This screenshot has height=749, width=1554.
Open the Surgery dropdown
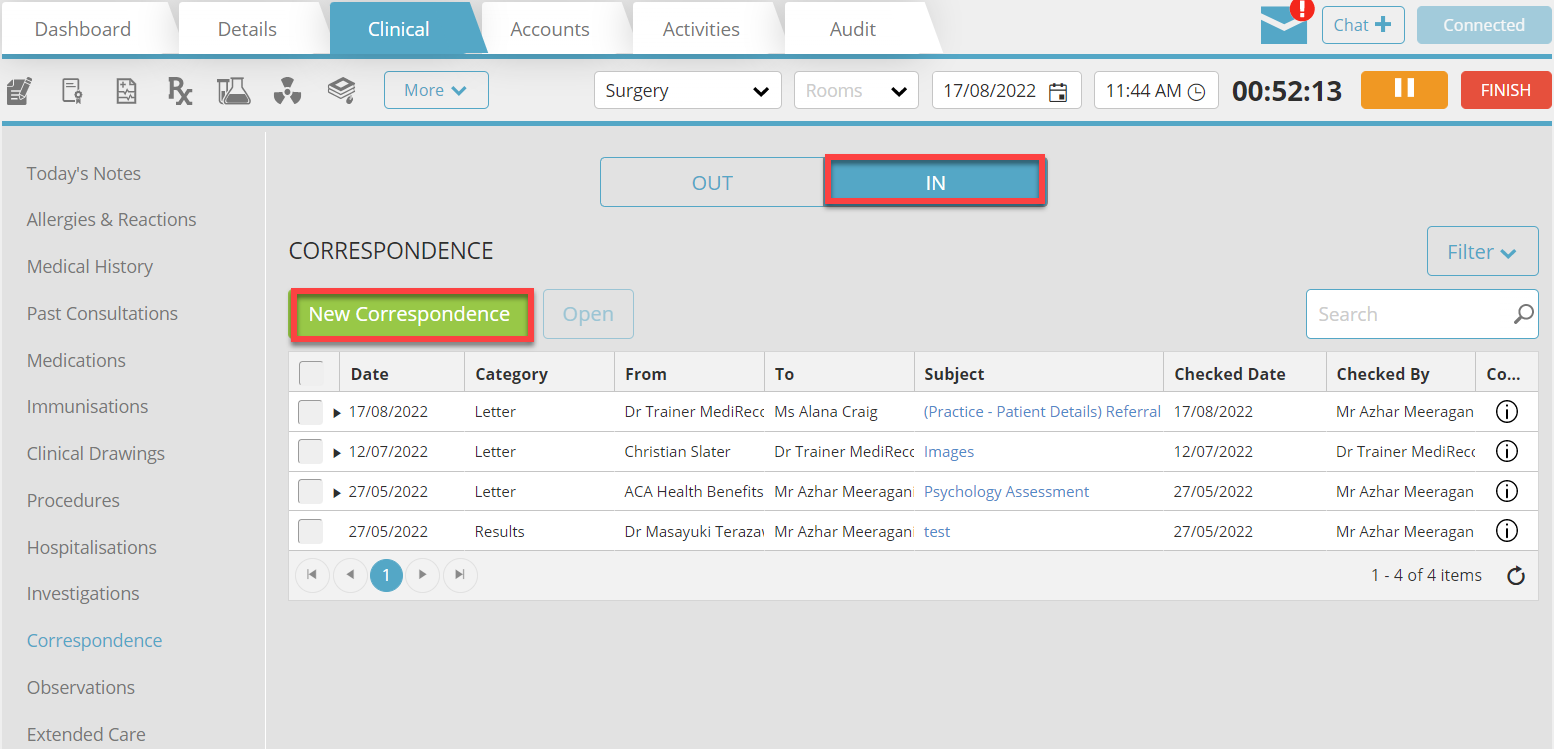[x=688, y=91]
